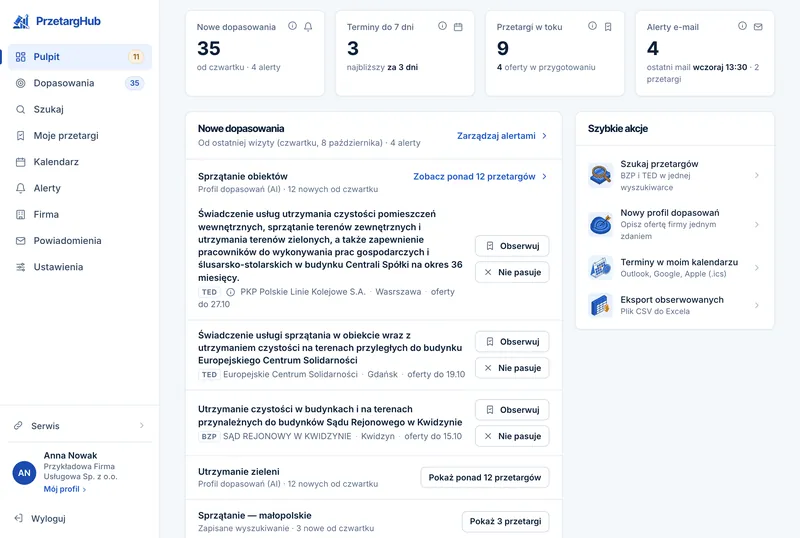Click Nie pasuje for Europejskie Centrum Solidarności tender
The height and width of the screenshot is (538, 800).
[512, 368]
